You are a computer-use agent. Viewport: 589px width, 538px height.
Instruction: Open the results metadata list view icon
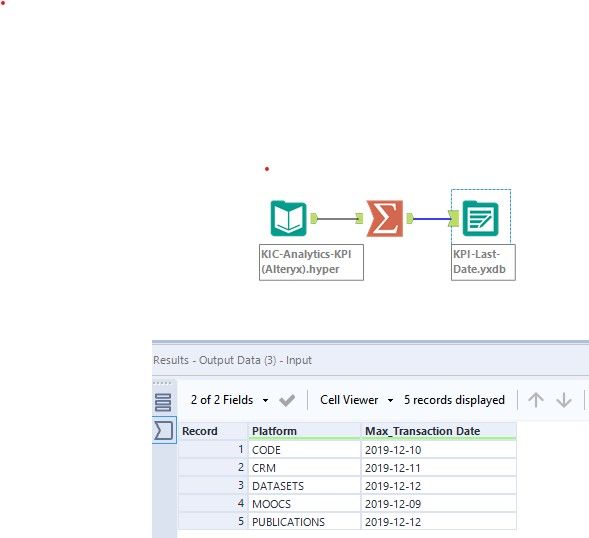tap(163, 402)
